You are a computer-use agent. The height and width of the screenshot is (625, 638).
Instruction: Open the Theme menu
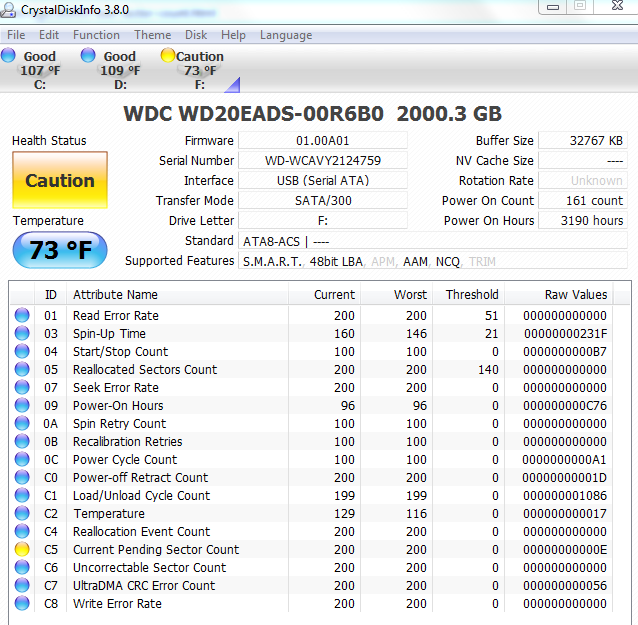click(x=153, y=35)
